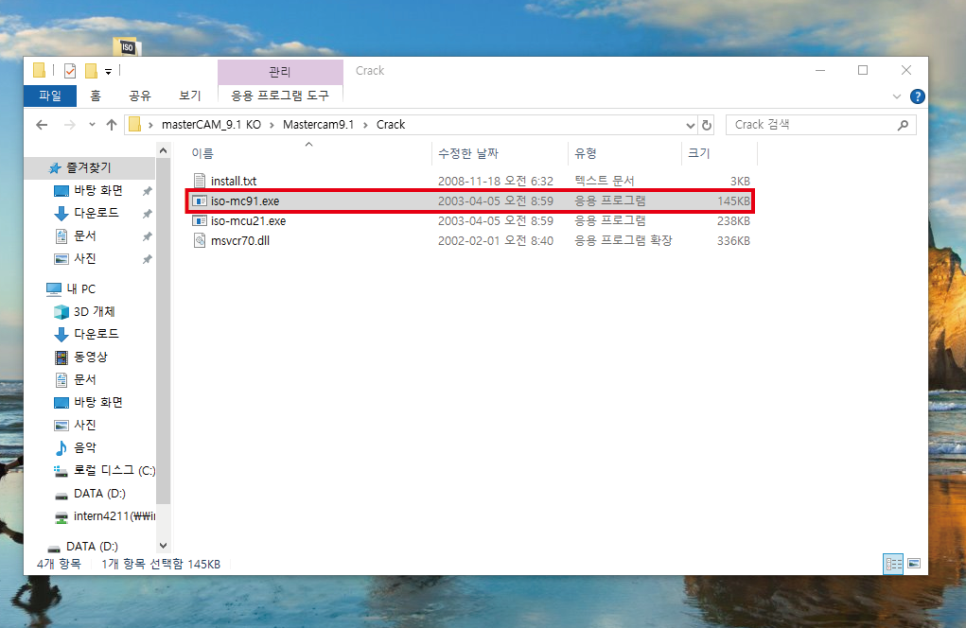This screenshot has width=966, height=628.
Task: Switch to large icons view layout
Action: click(914, 563)
